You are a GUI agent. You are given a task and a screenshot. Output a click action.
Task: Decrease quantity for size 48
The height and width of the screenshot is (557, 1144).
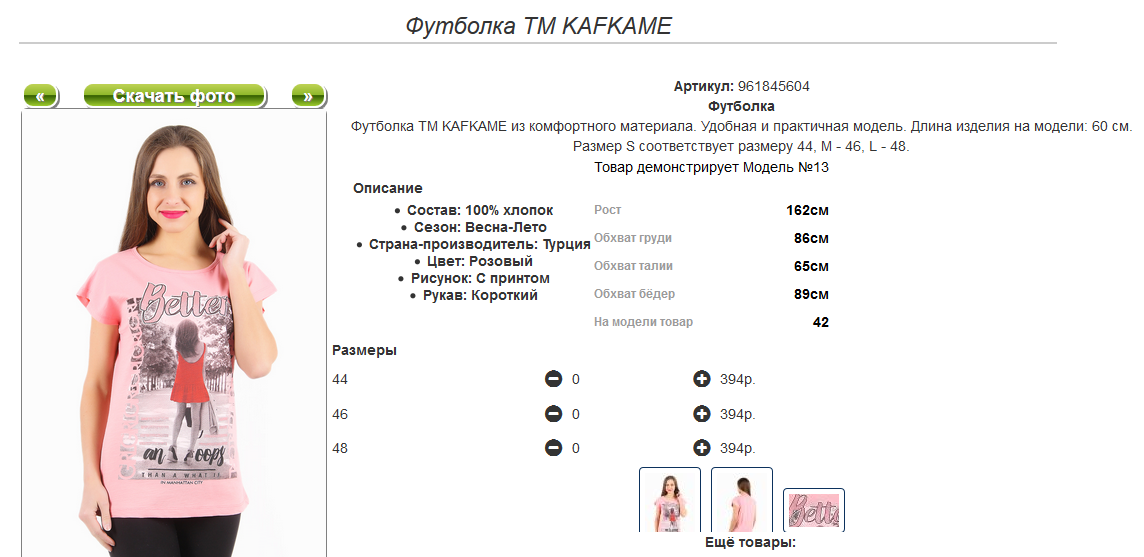pyautogui.click(x=554, y=447)
